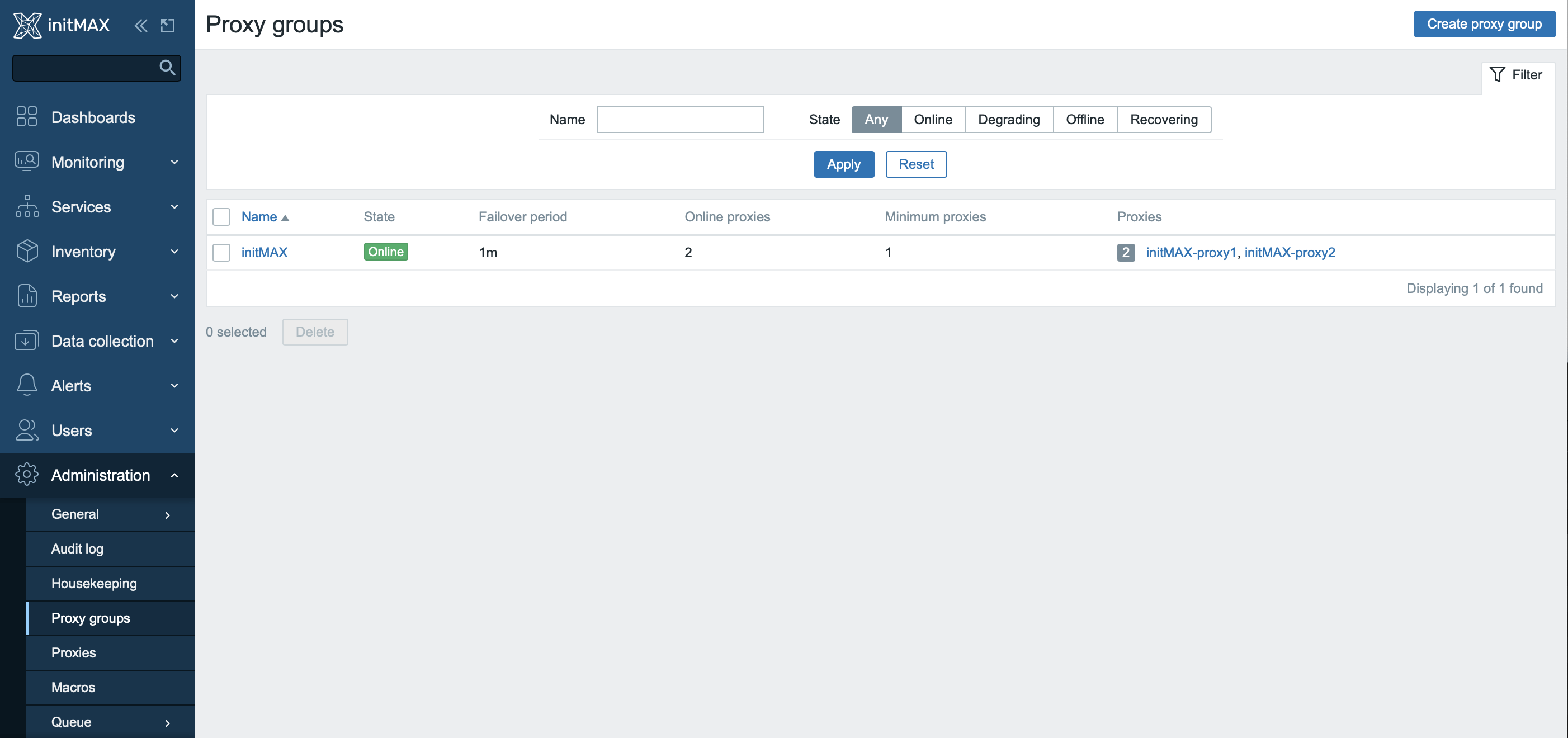The width and height of the screenshot is (1568, 738).
Task: Click the Alerts bell icon
Action: pos(27,385)
